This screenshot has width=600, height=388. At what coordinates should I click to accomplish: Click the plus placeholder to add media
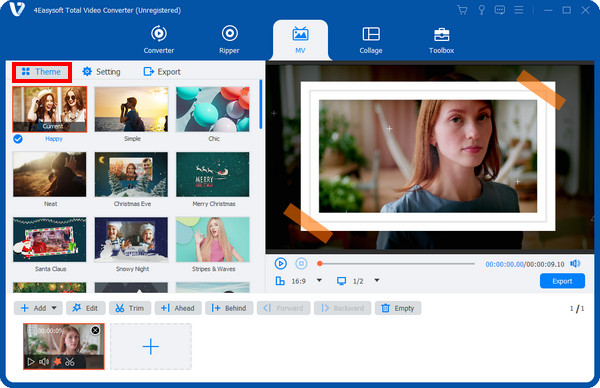click(151, 347)
